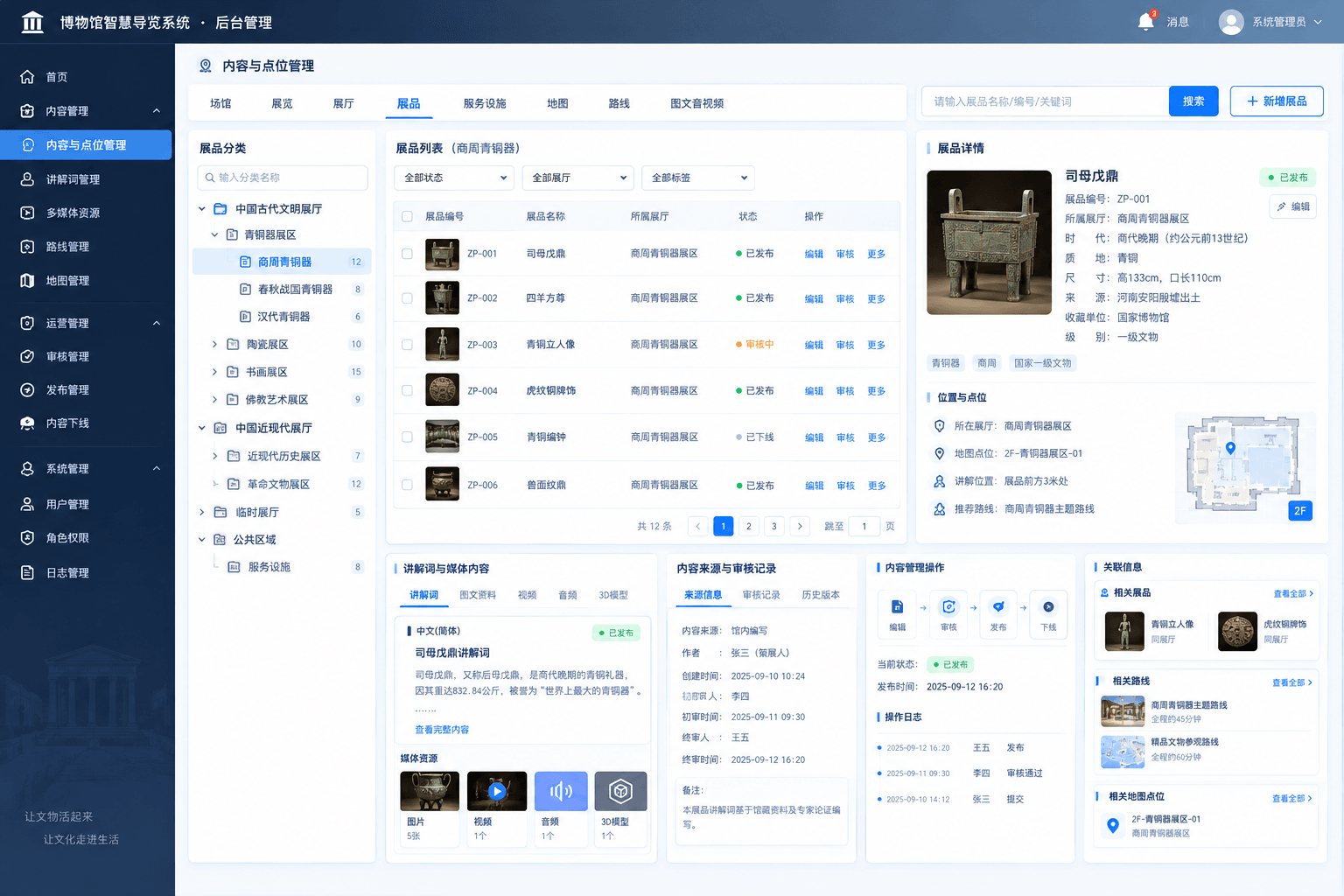The width and height of the screenshot is (1344, 896).
Task: Tick the checkbox for ZP-002 四羊方尊
Action: (x=407, y=298)
